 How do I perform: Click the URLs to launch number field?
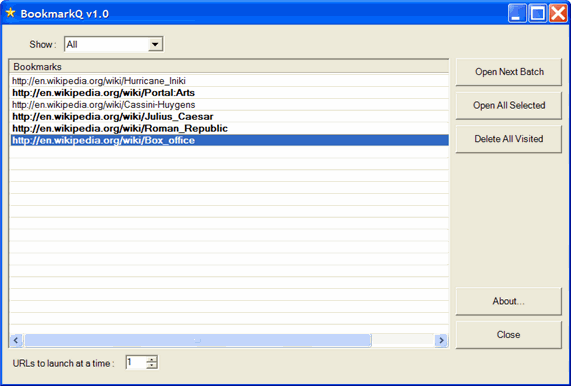(x=136, y=363)
